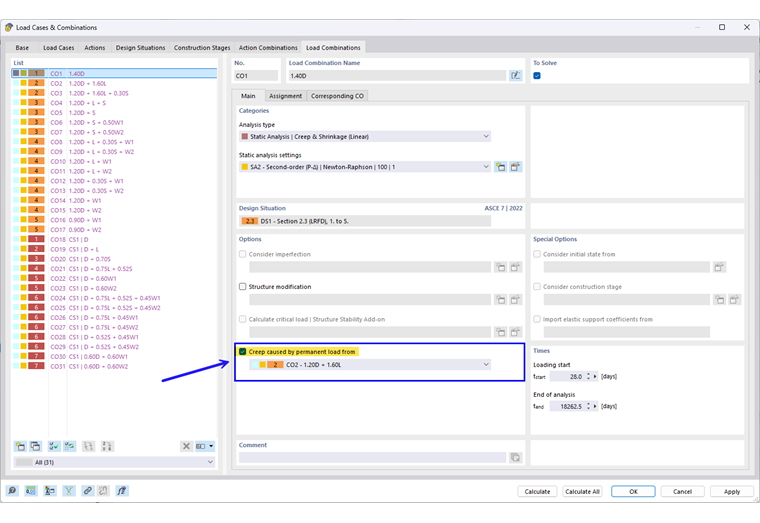Select CO18 CS1 | D in the list
Image resolution: width=760 pixels, height=523 pixels.
(114, 239)
